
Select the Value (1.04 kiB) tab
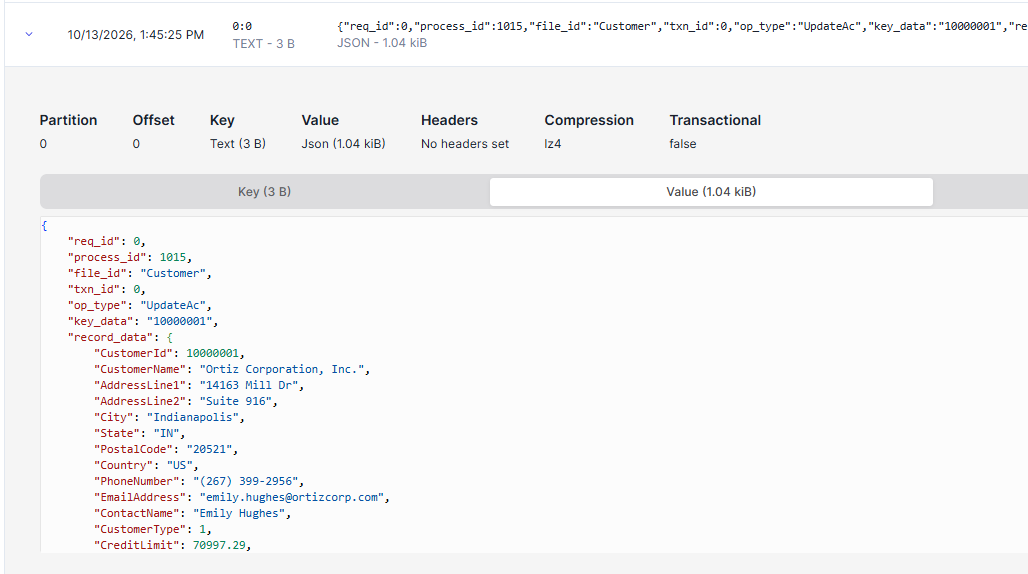click(x=711, y=192)
